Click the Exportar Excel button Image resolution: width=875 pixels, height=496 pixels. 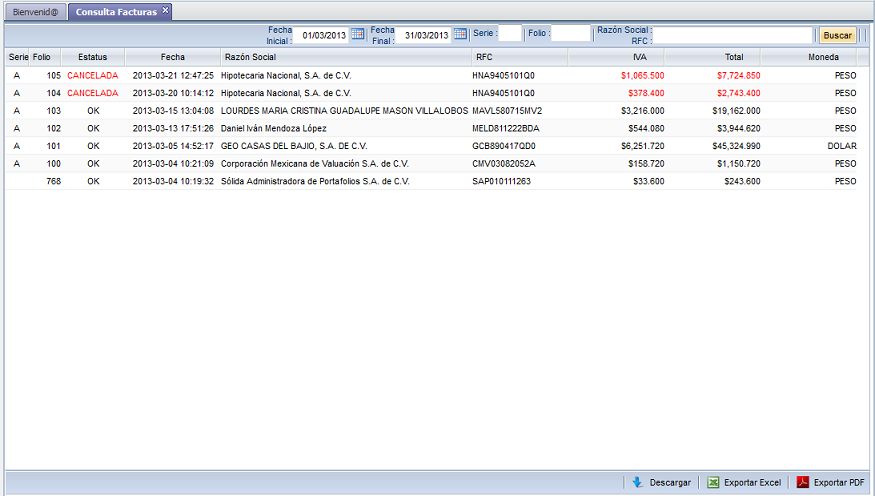click(x=744, y=482)
